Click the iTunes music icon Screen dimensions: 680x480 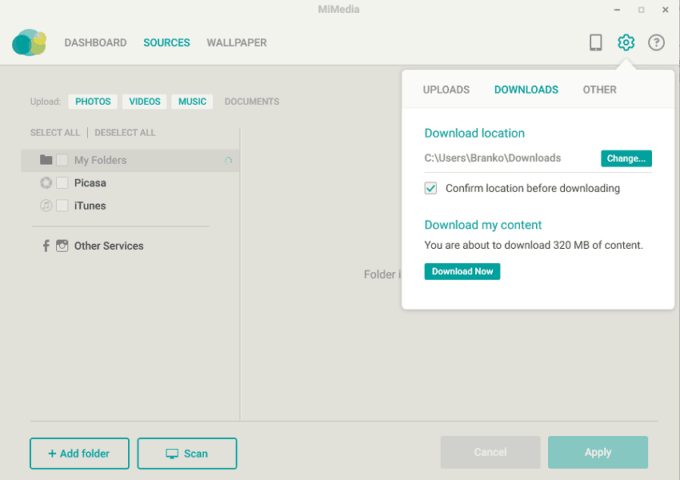click(46, 206)
